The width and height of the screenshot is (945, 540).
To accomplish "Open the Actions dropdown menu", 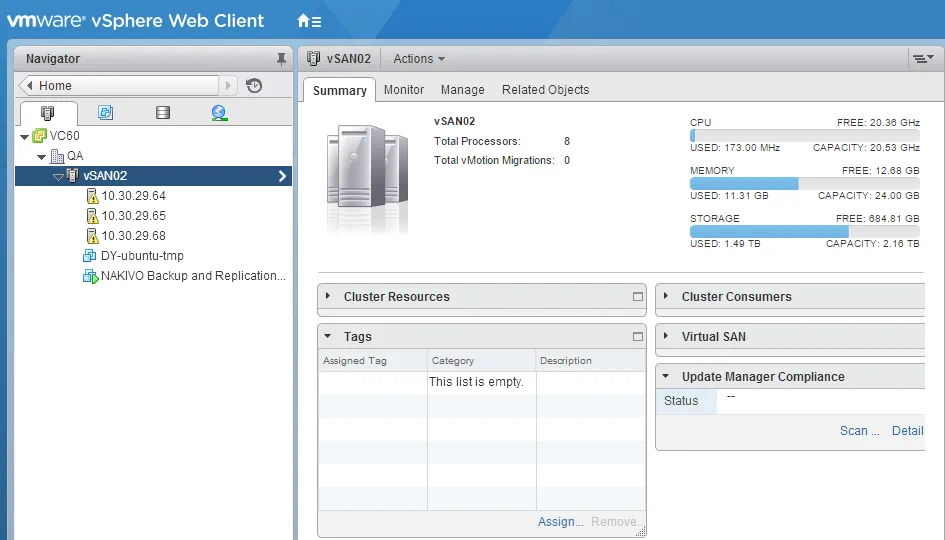I will pyautogui.click(x=419, y=59).
